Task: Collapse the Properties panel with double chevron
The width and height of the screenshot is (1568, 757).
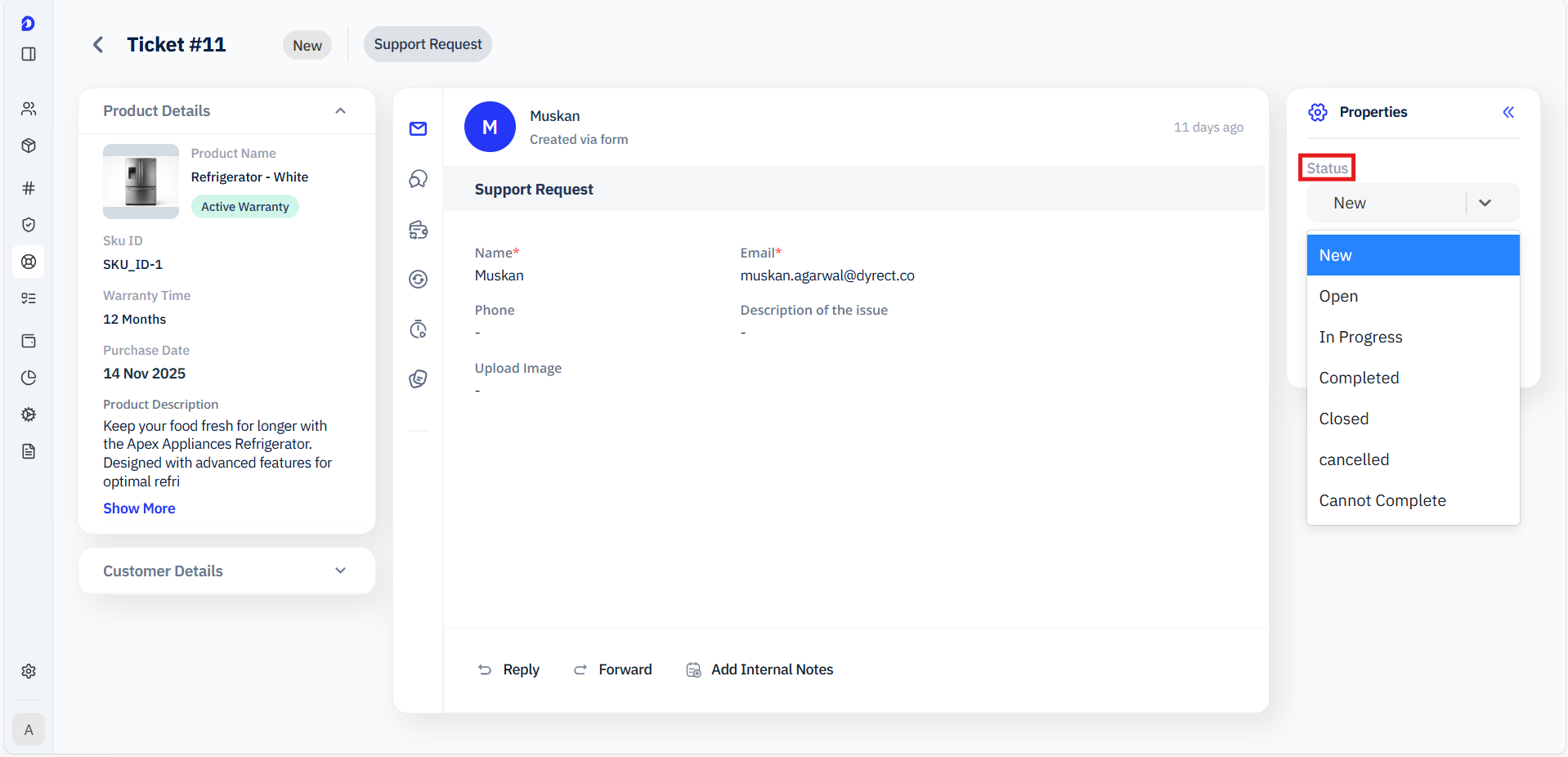Action: (x=1508, y=112)
